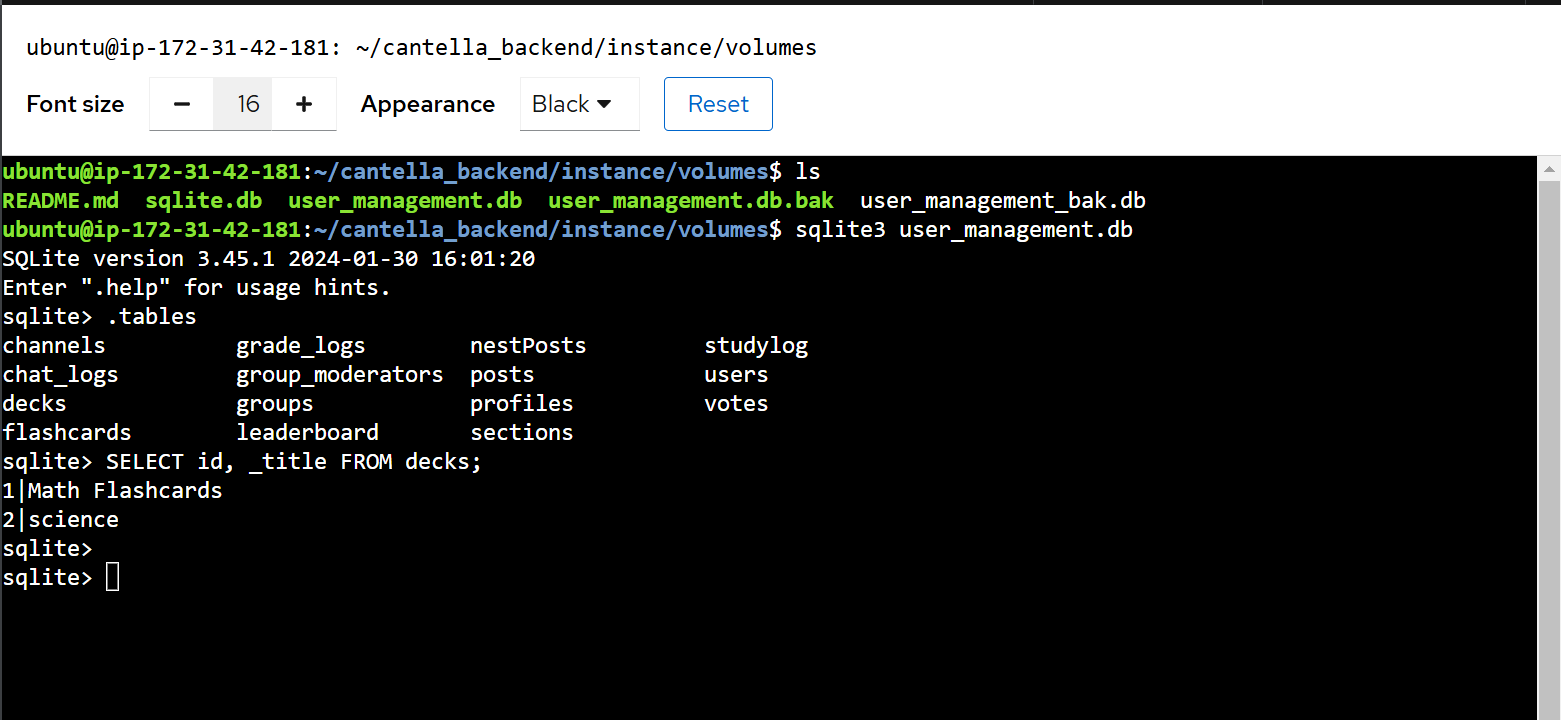Click the Reset button

[718, 104]
